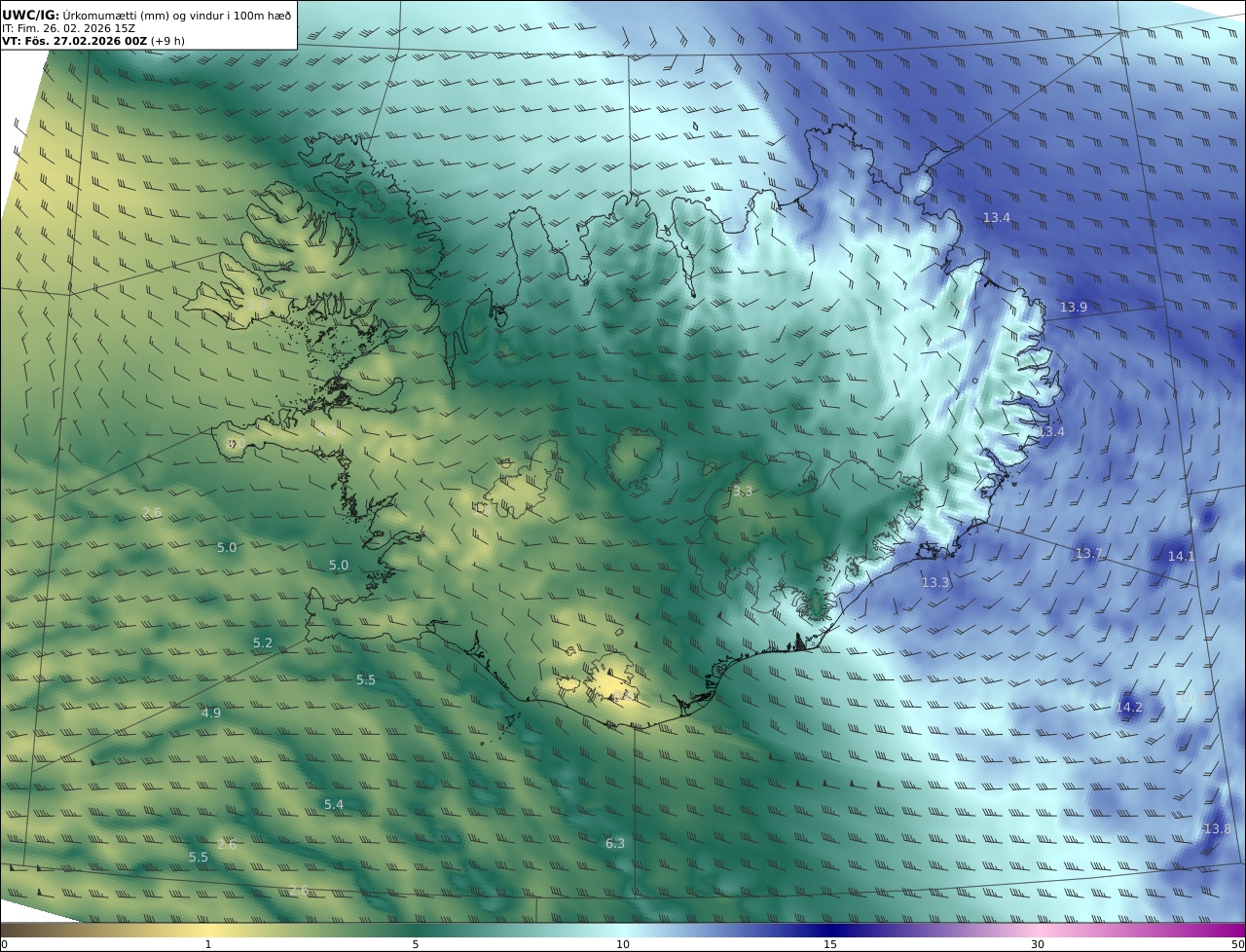
Task: Click the 14.2 value label
Action: (x=1129, y=707)
